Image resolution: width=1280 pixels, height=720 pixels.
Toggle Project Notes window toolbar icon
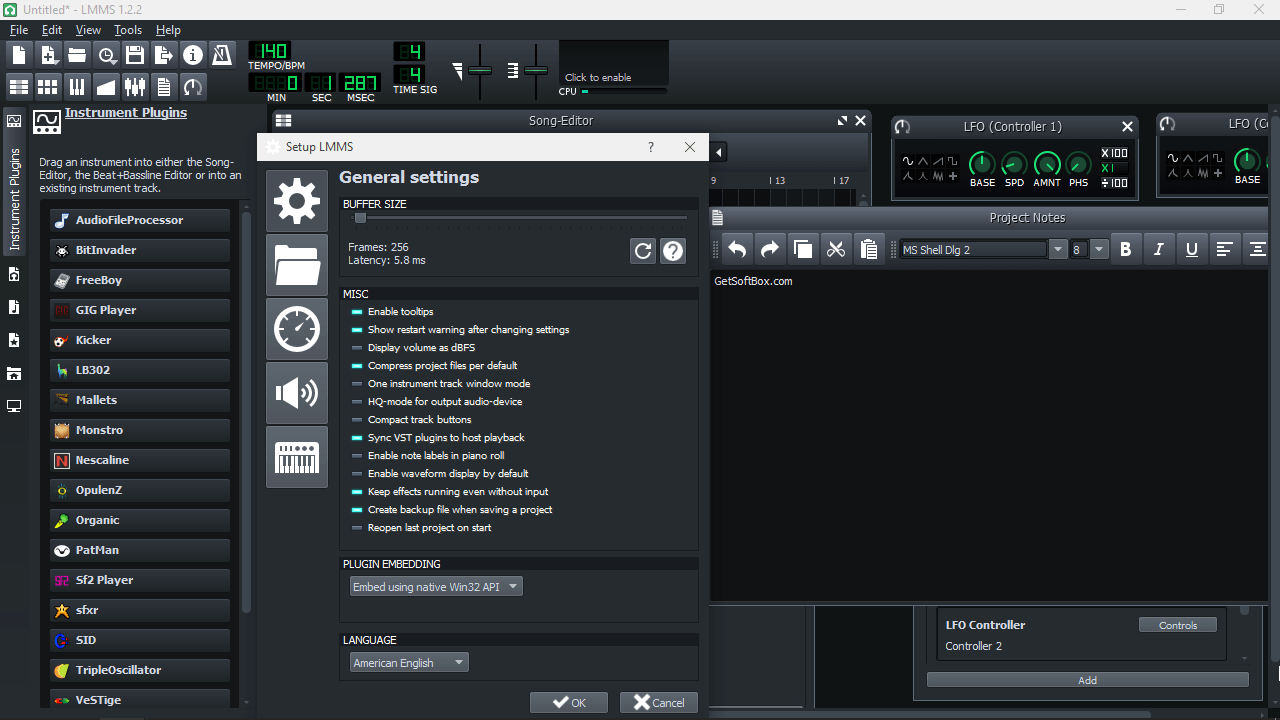(164, 86)
